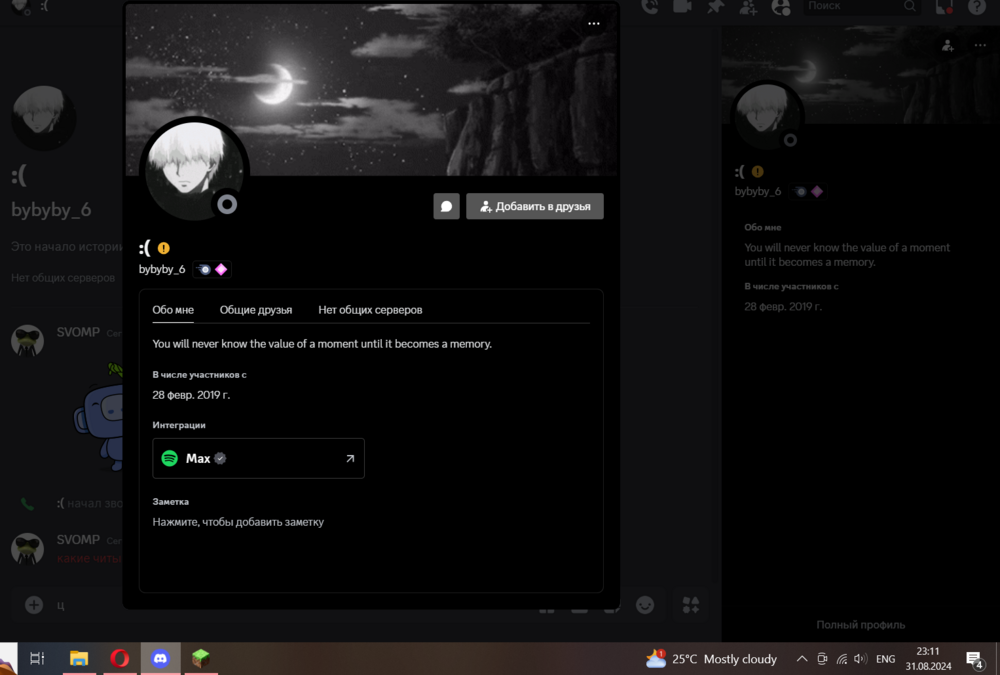Open the clock showing 23:11 31.08.2024
Image resolution: width=1000 pixels, height=675 pixels.
pyautogui.click(x=928, y=659)
